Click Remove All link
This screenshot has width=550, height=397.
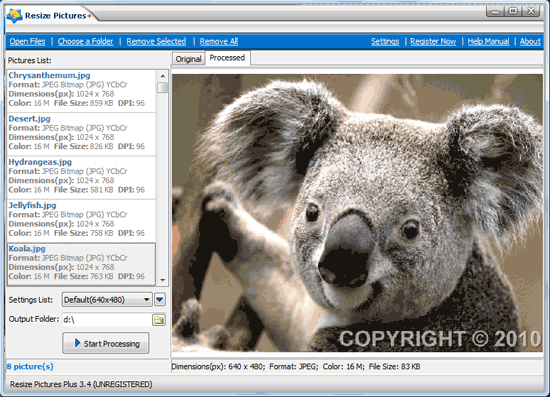219,41
